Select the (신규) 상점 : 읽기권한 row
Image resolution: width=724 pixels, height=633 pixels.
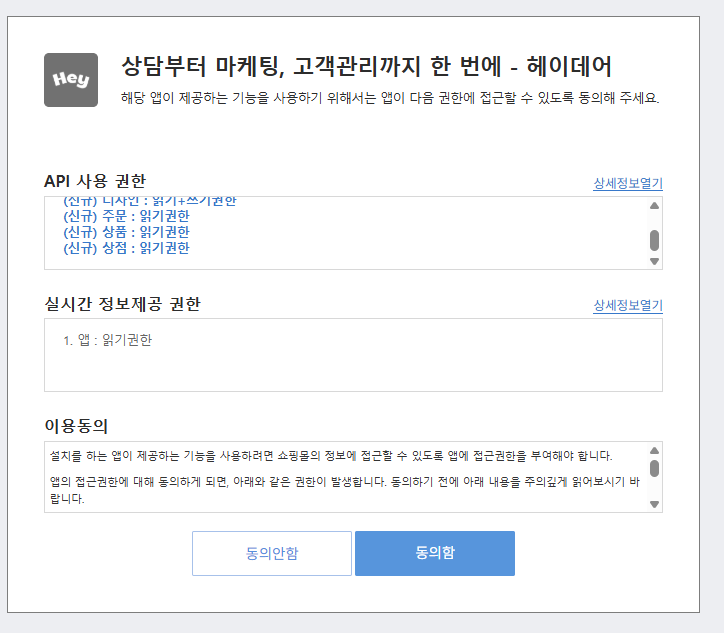(127, 248)
